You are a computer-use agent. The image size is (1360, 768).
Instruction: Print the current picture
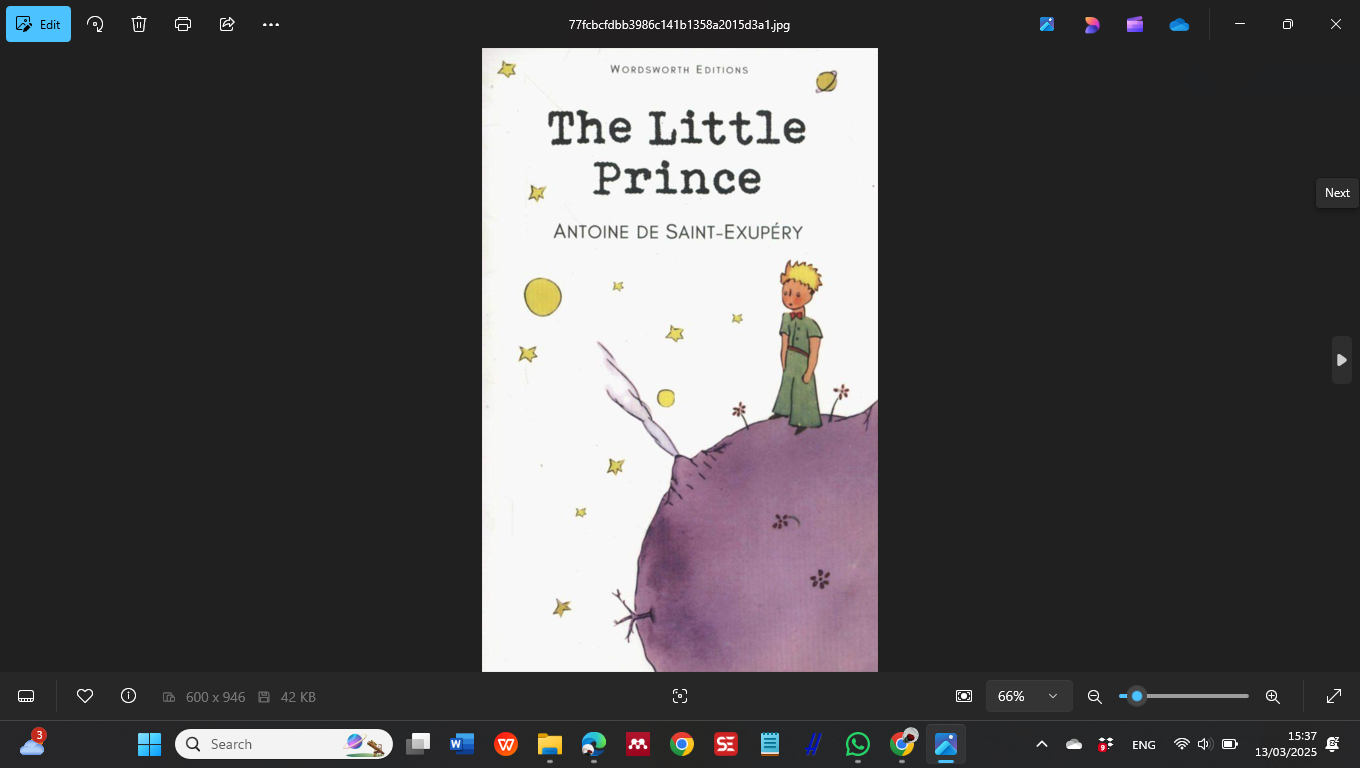183,24
